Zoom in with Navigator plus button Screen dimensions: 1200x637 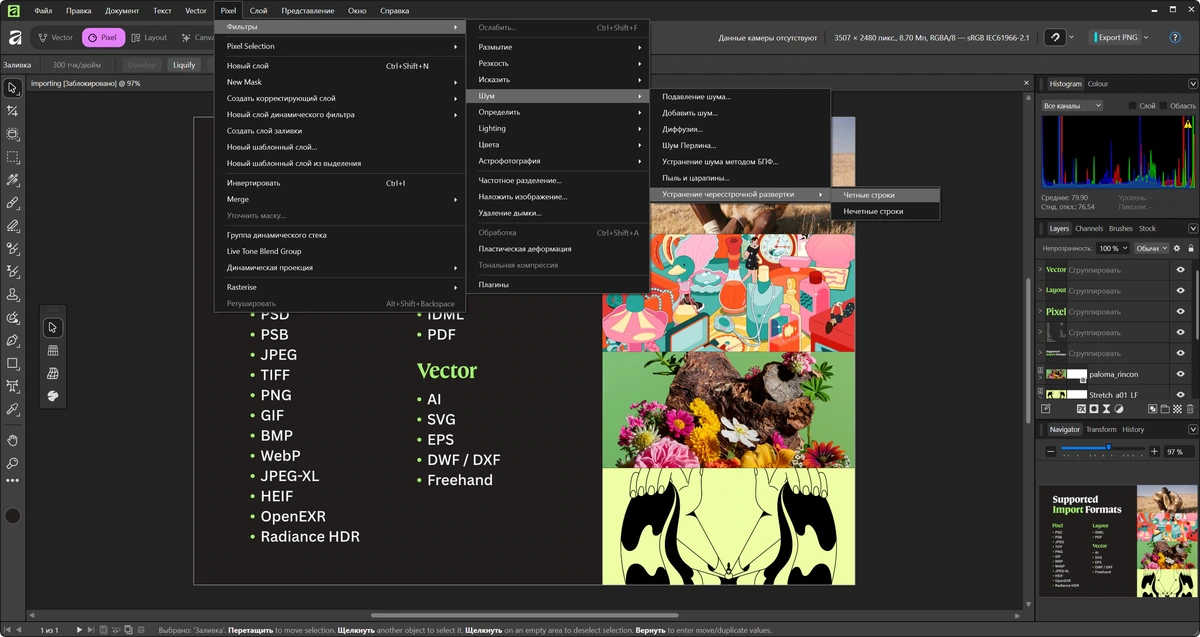point(1154,452)
